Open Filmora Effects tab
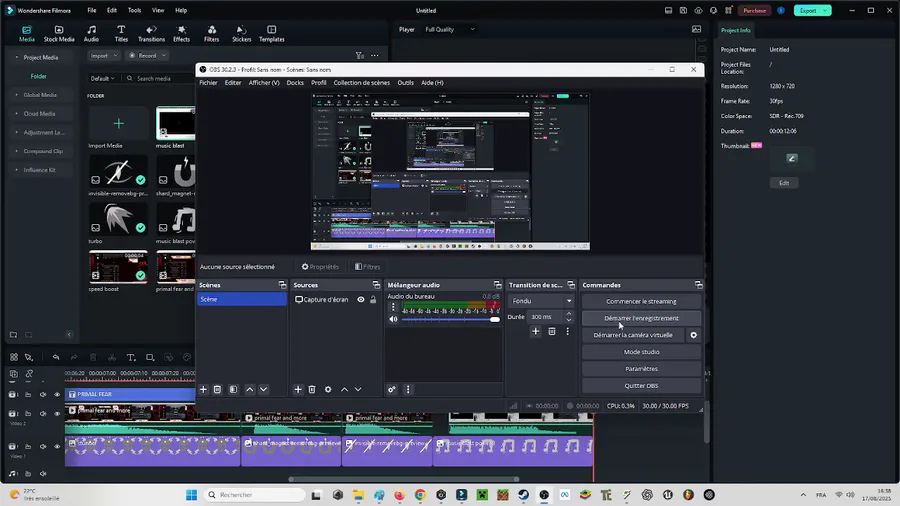Image resolution: width=900 pixels, height=506 pixels. coord(181,33)
